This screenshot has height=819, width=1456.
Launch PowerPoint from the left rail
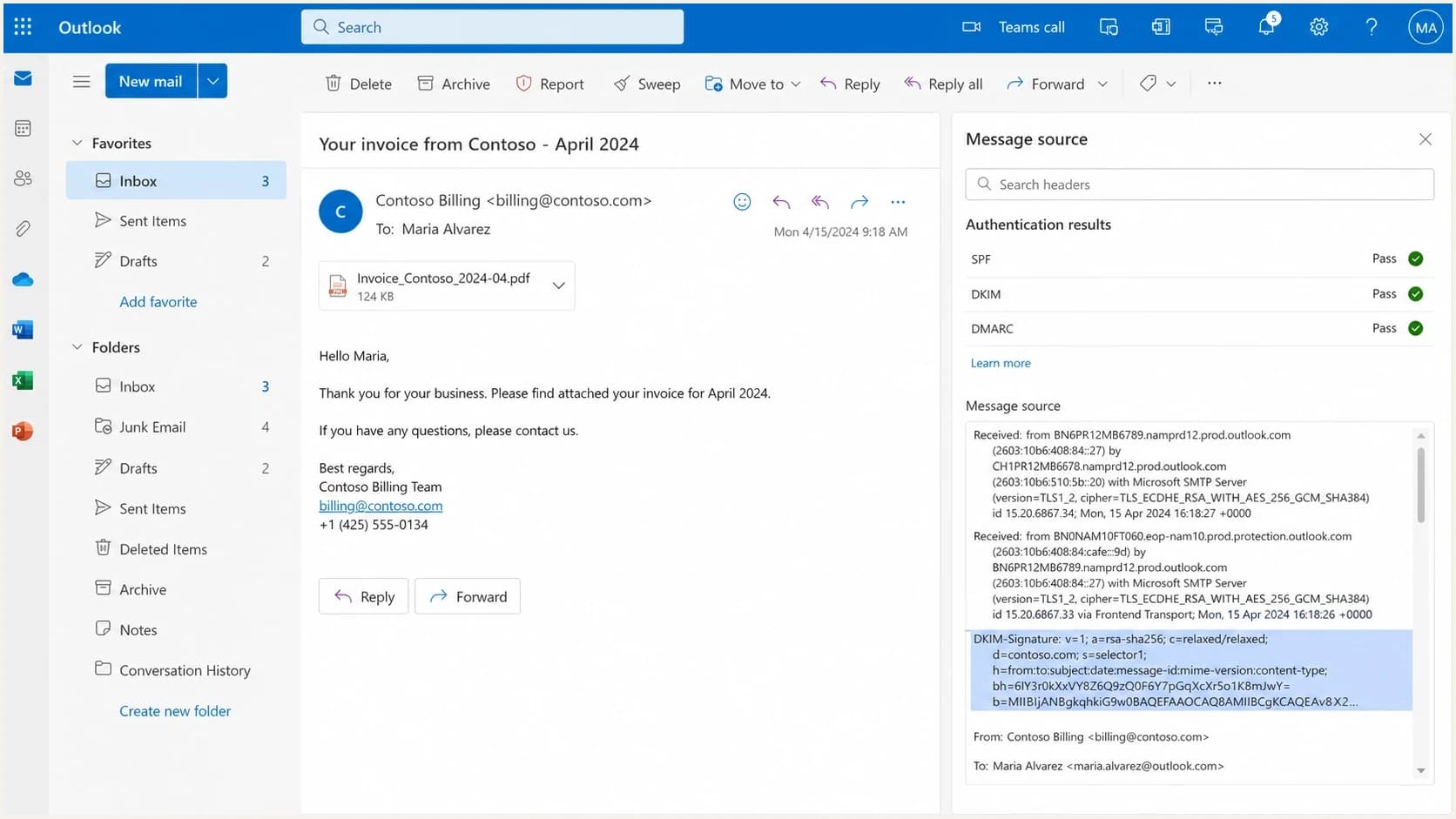[x=24, y=431]
